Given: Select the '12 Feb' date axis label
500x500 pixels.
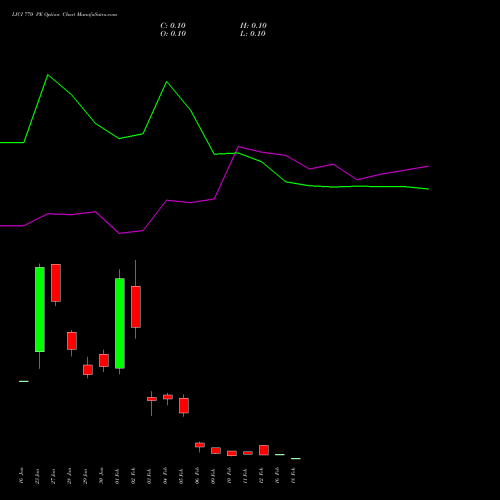Looking at the screenshot, I should coord(261,476).
